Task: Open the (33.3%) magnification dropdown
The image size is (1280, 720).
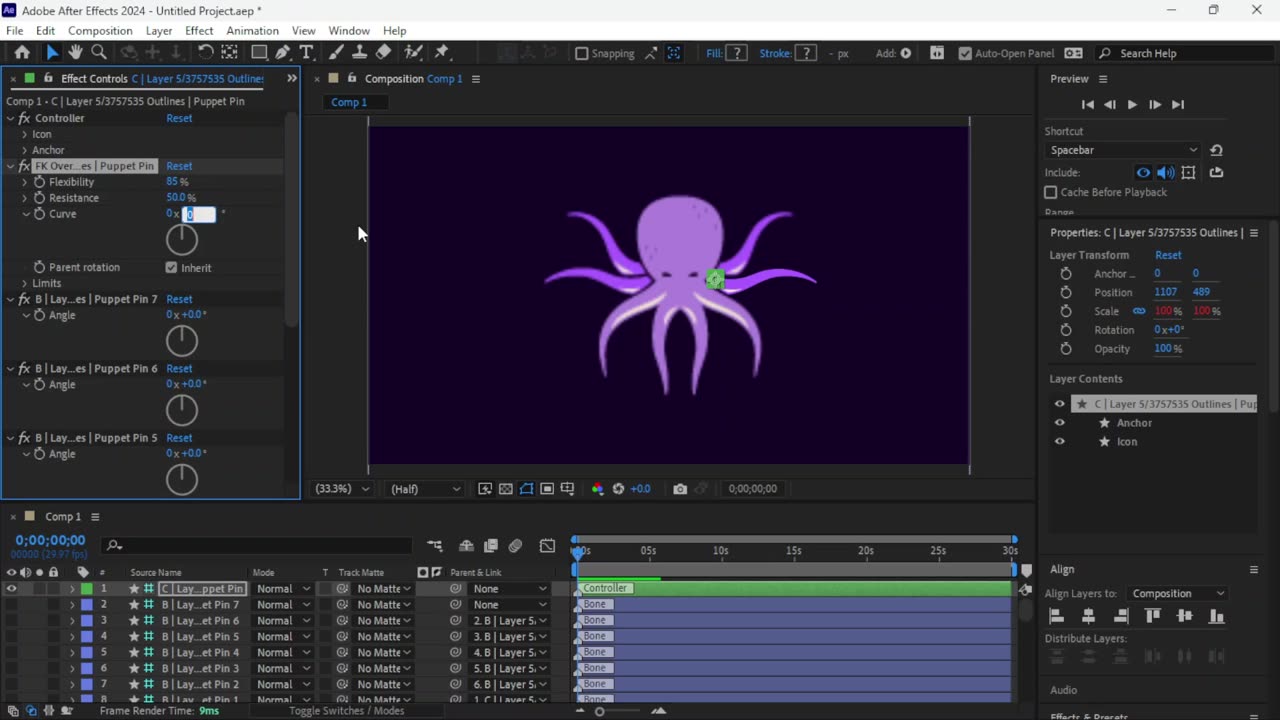Action: [x=342, y=489]
